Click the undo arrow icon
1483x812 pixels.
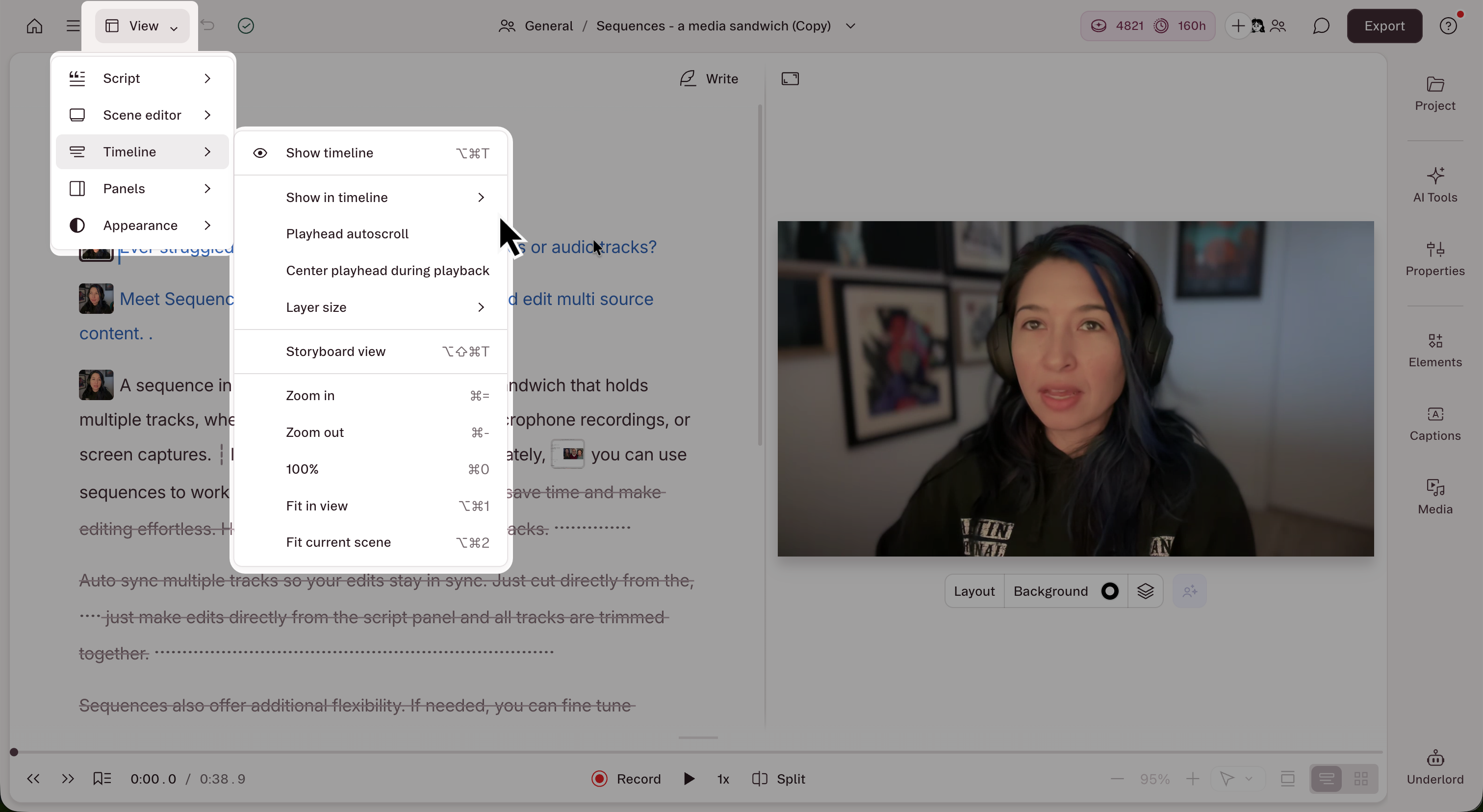pyautogui.click(x=207, y=25)
